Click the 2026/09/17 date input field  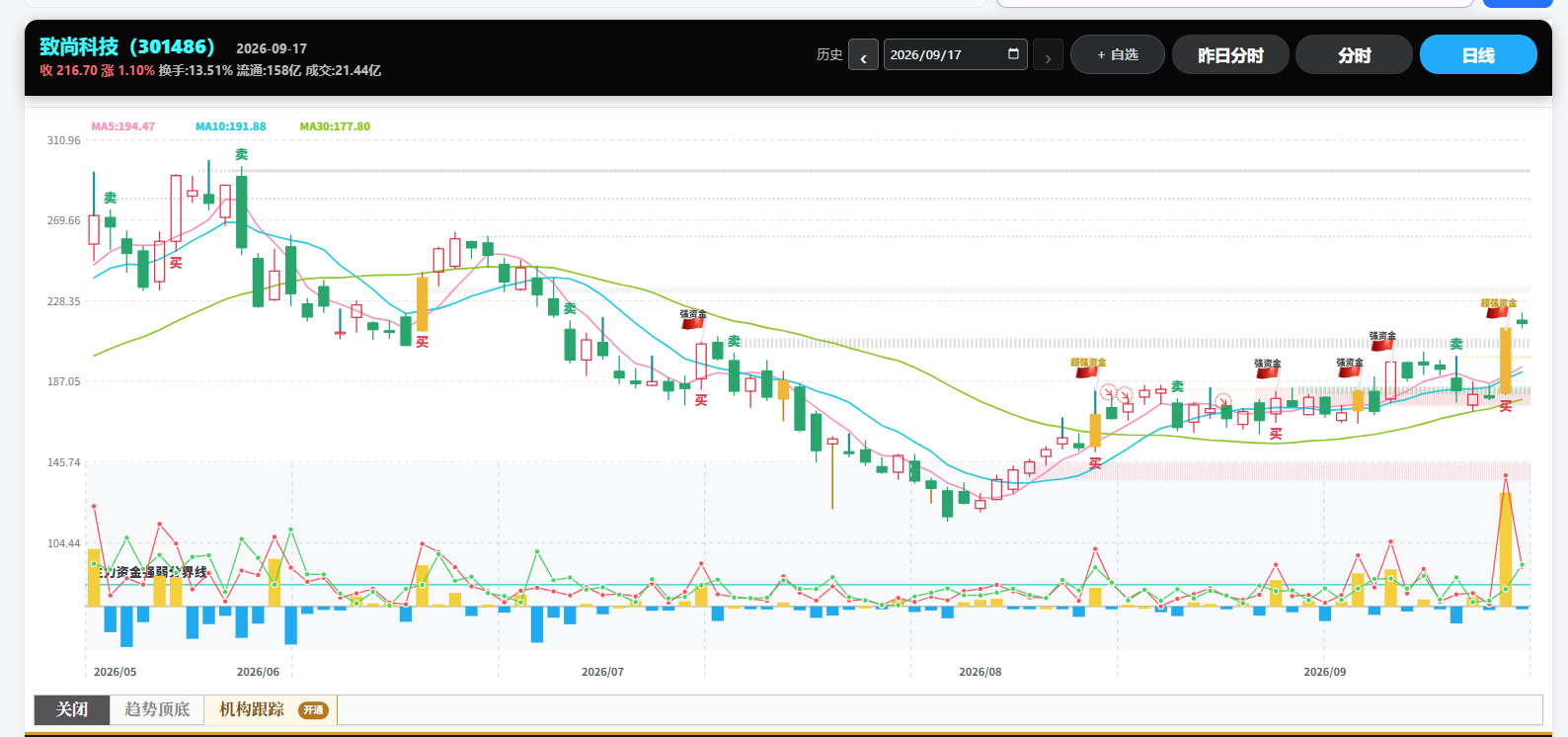(x=955, y=54)
